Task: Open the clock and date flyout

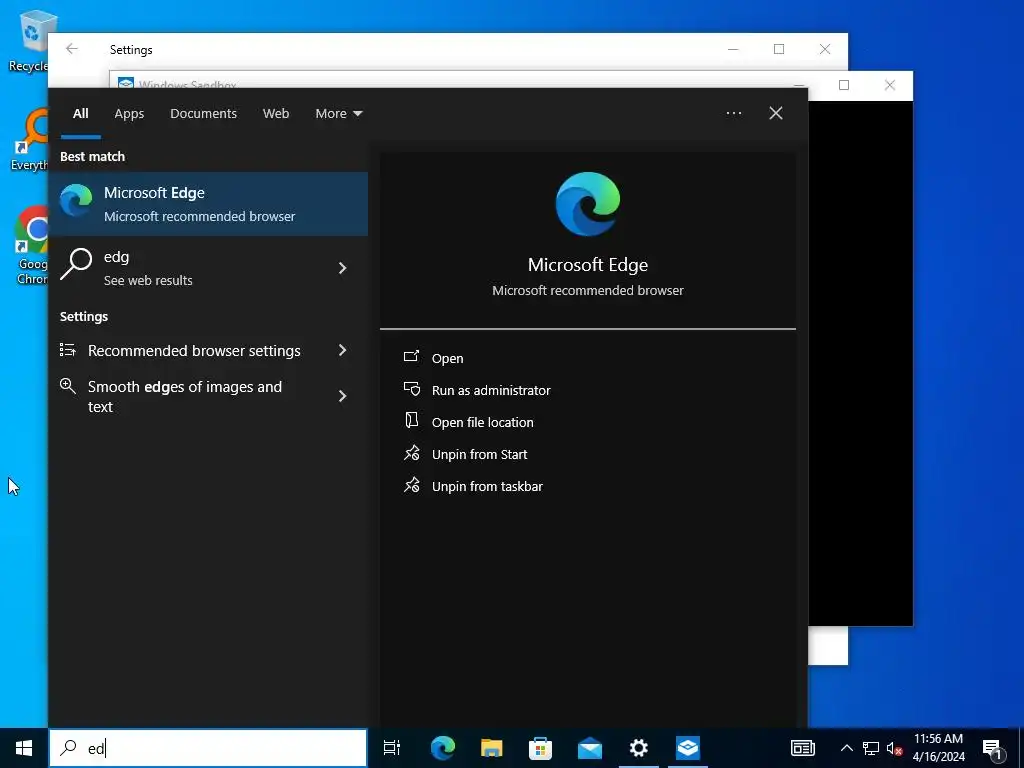Action: (938, 748)
